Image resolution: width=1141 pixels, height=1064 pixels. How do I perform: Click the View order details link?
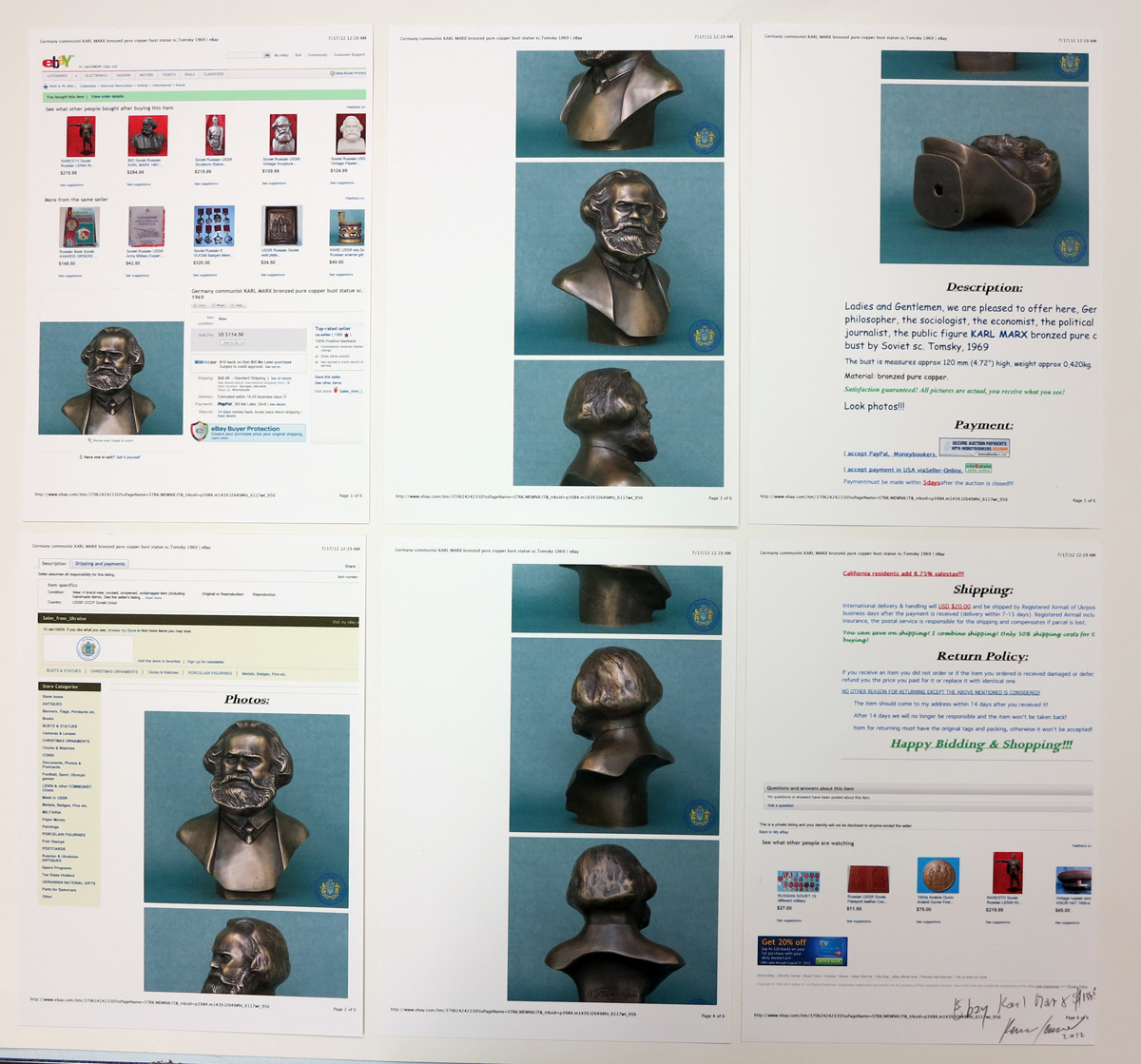(107, 96)
